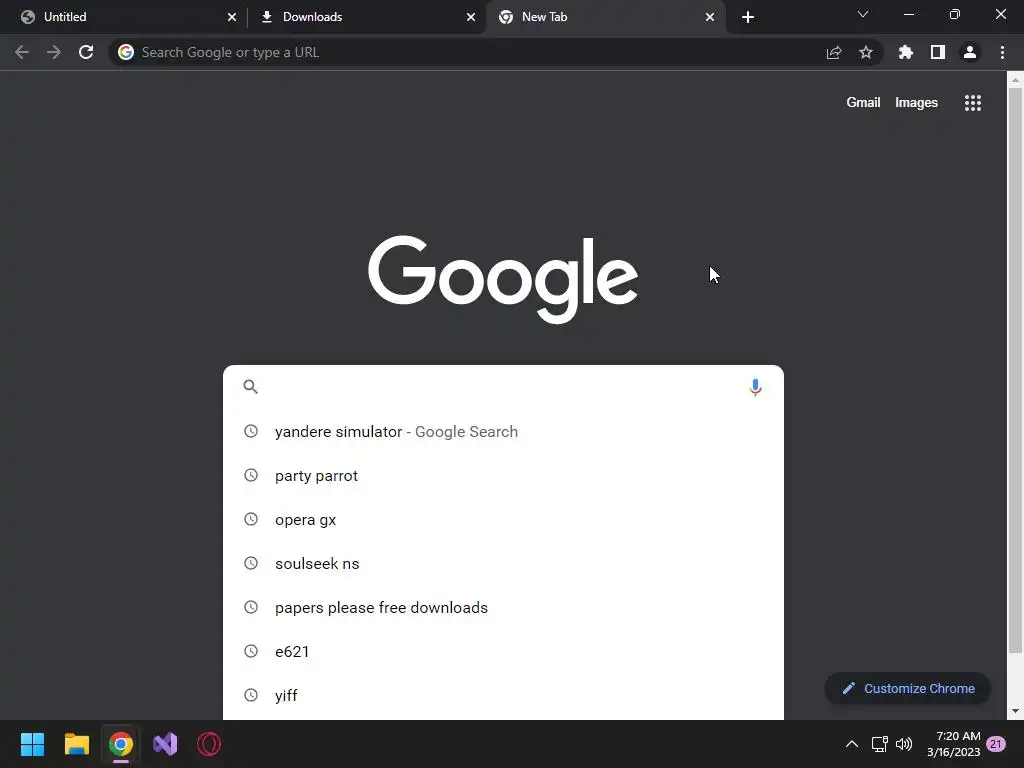
Task: Go forward using the forward arrow
Action: click(x=54, y=52)
